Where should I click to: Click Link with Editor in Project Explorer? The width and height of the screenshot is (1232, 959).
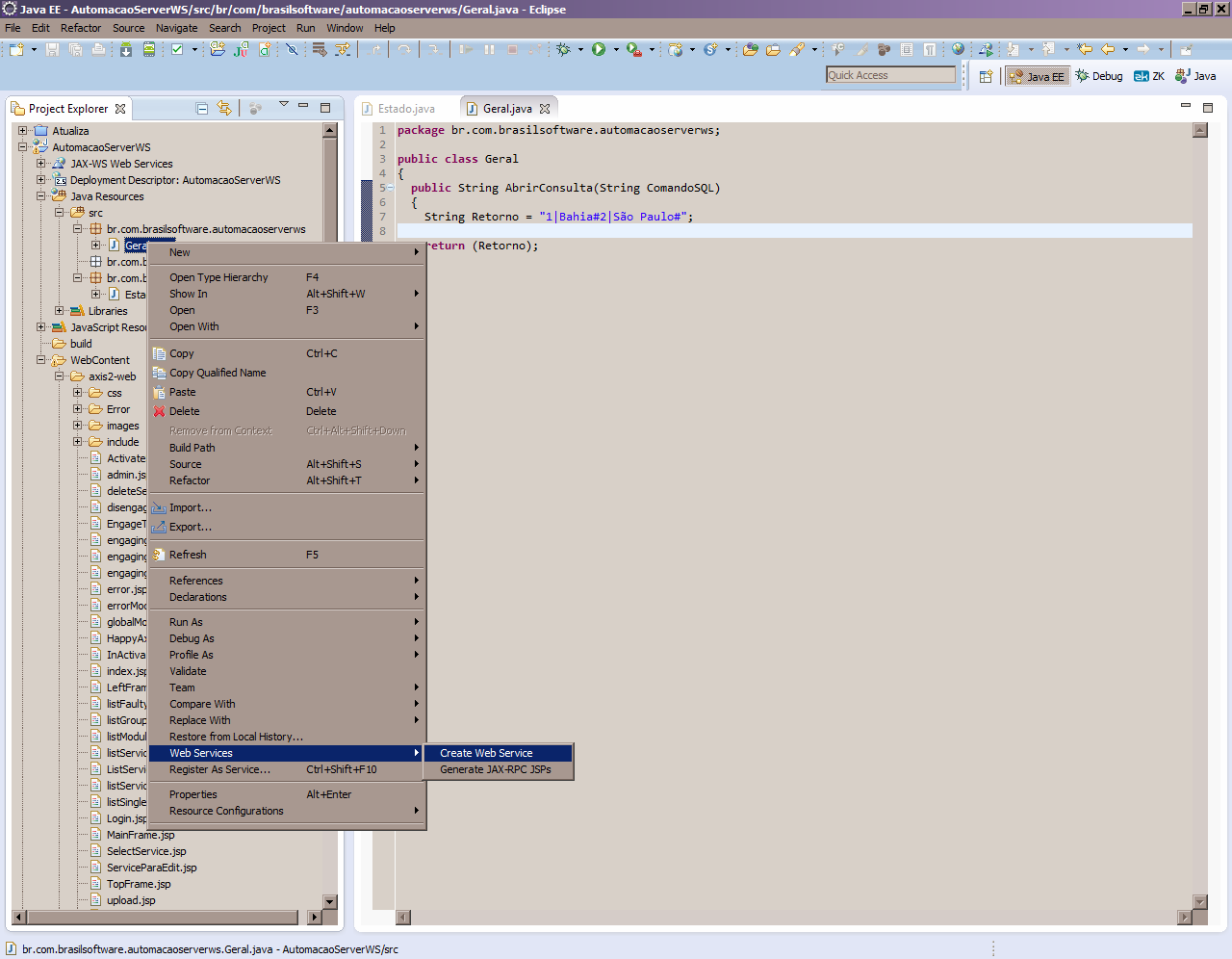[x=224, y=109]
